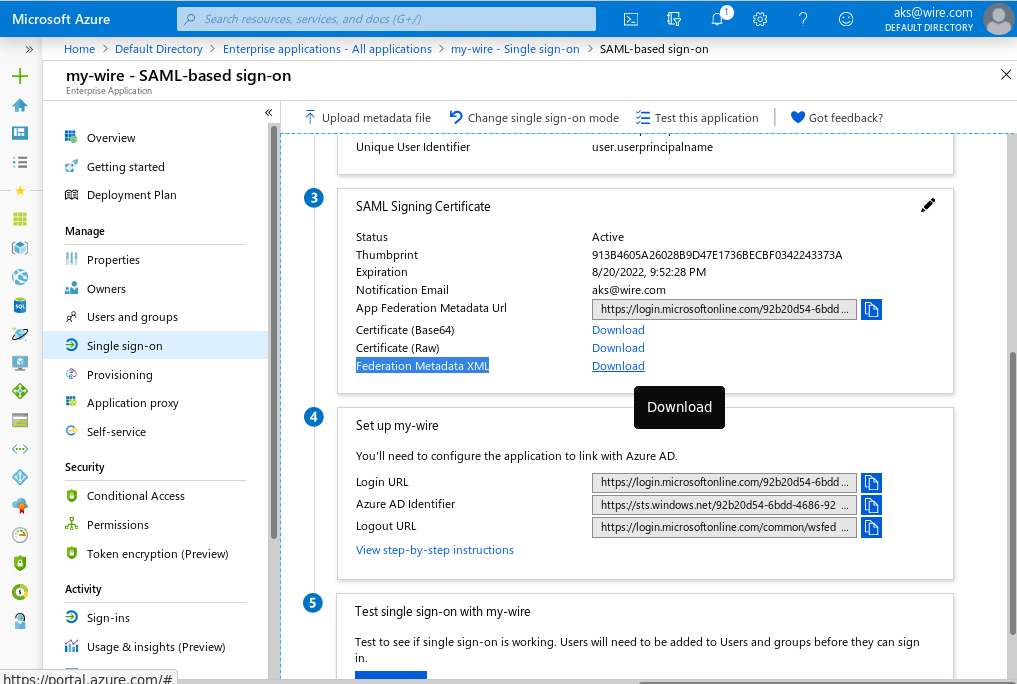Download Certificate (Base64)
Image resolution: width=1017 pixels, height=684 pixels.
(618, 330)
